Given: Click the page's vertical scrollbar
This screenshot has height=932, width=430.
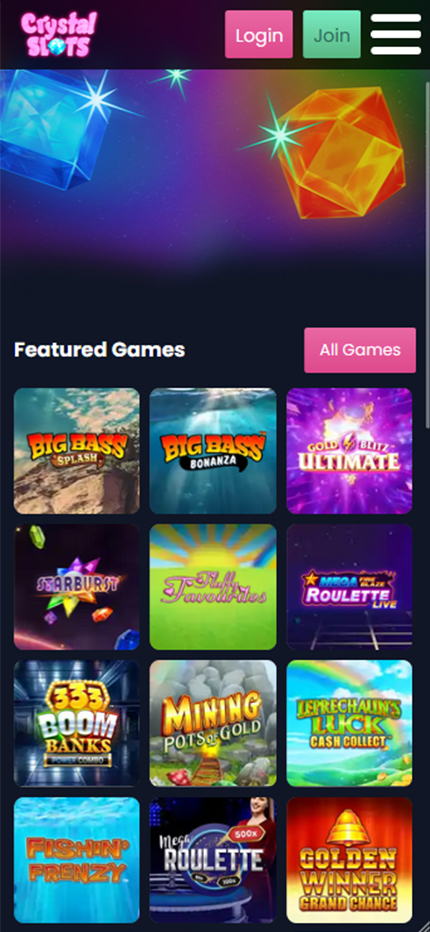Looking at the screenshot, I should (x=427, y=250).
